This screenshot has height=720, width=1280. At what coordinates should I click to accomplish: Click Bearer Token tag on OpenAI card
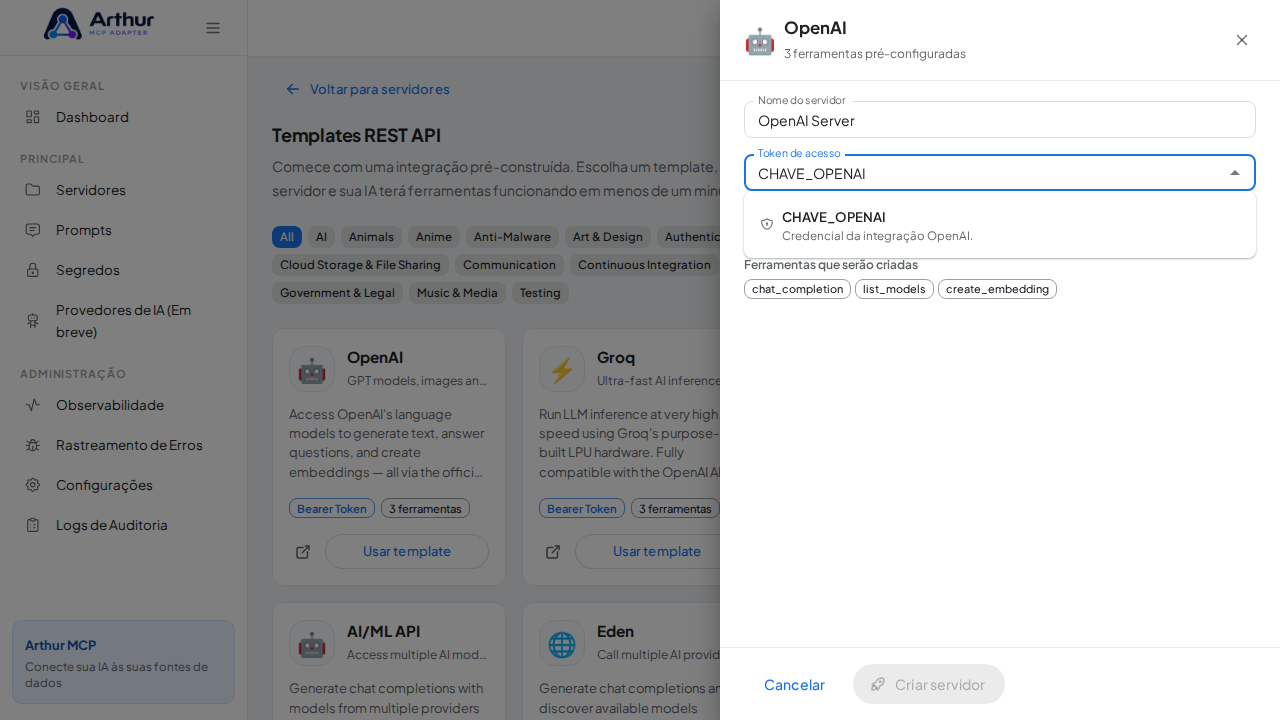(332, 508)
